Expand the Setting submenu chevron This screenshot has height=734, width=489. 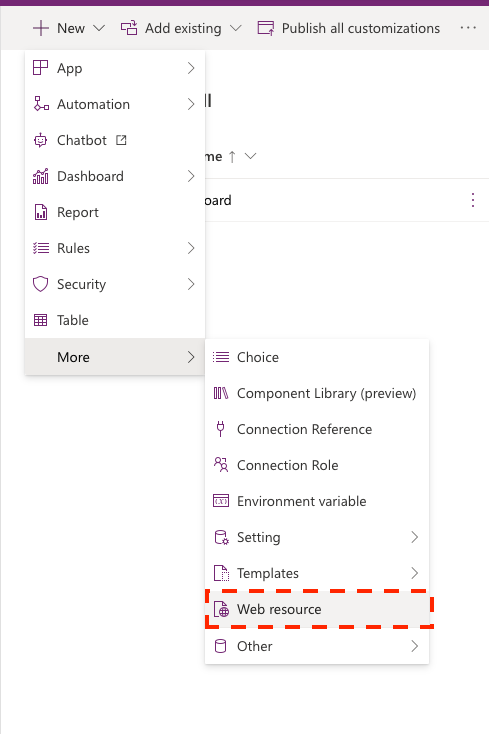pos(414,537)
